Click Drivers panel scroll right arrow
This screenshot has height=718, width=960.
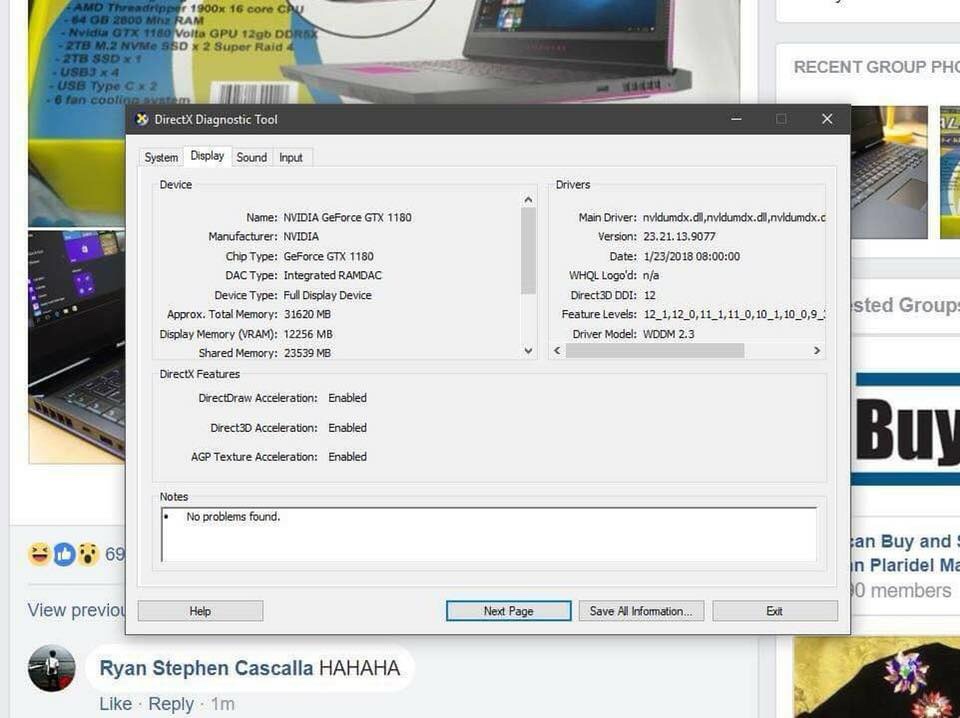pyautogui.click(x=817, y=351)
